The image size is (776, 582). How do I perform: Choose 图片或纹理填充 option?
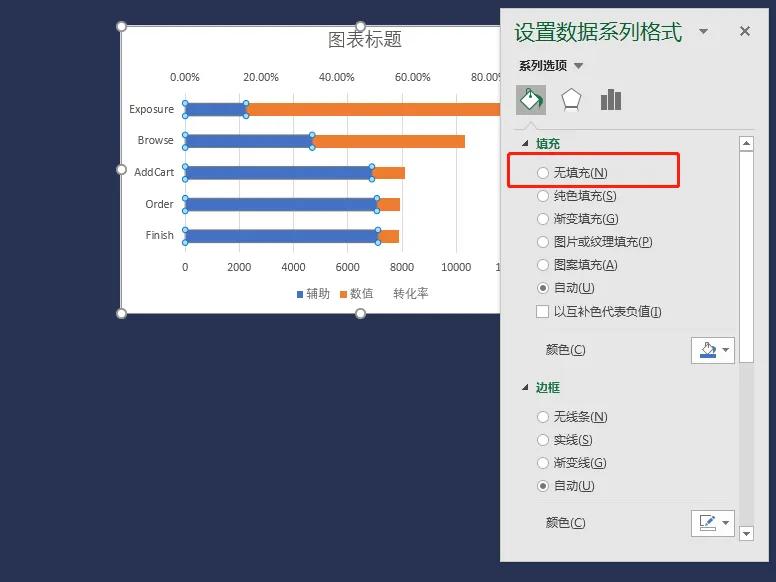click(543, 242)
